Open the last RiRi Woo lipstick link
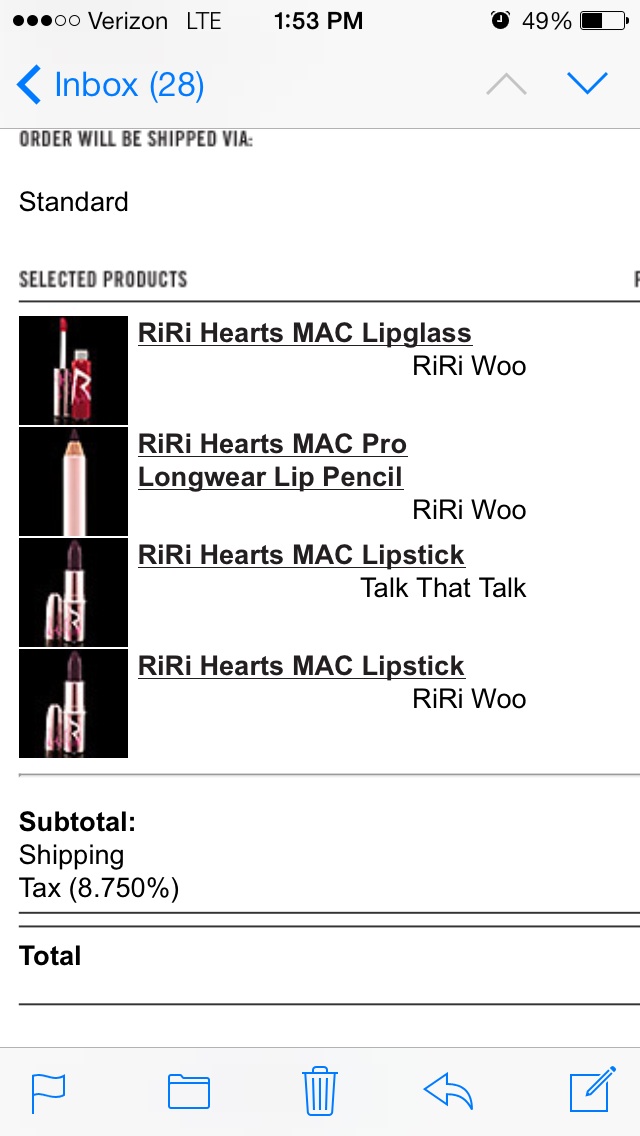The height and width of the screenshot is (1136, 640). (x=302, y=666)
